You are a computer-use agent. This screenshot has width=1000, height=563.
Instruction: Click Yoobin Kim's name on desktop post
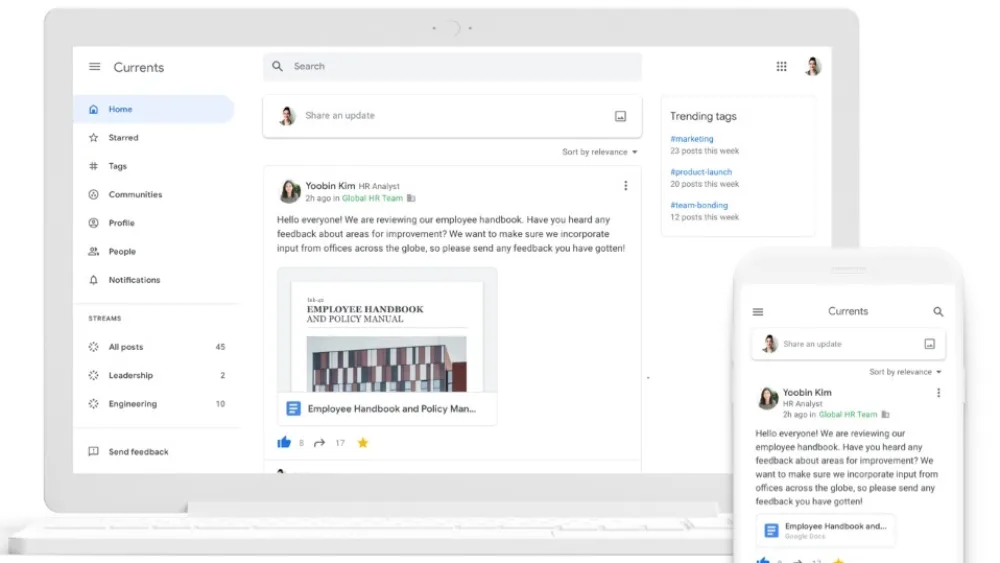pos(330,186)
